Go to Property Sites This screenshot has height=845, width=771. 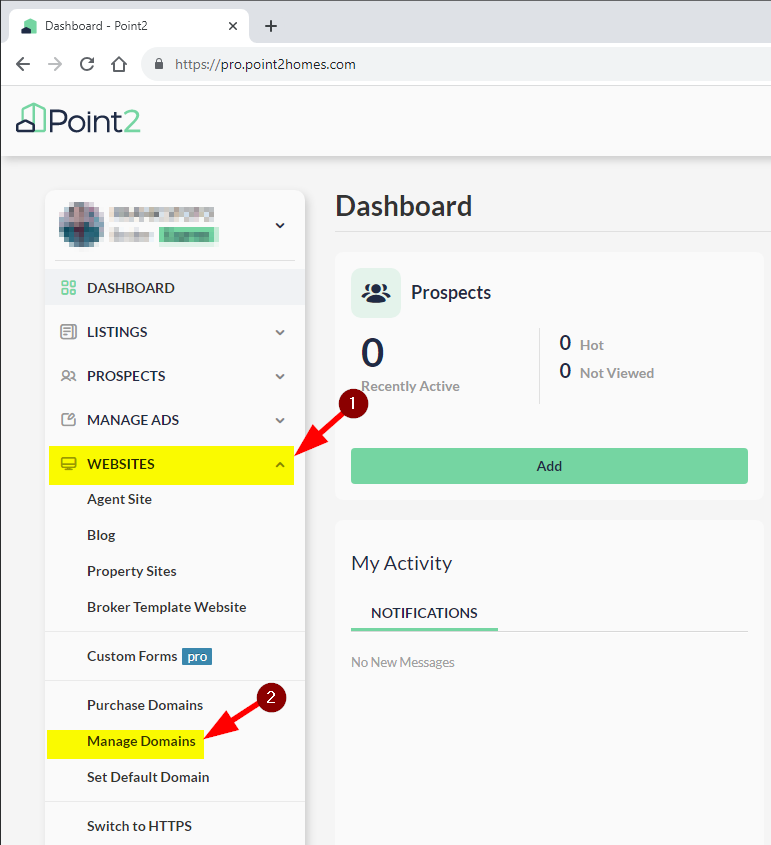pyautogui.click(x=132, y=571)
